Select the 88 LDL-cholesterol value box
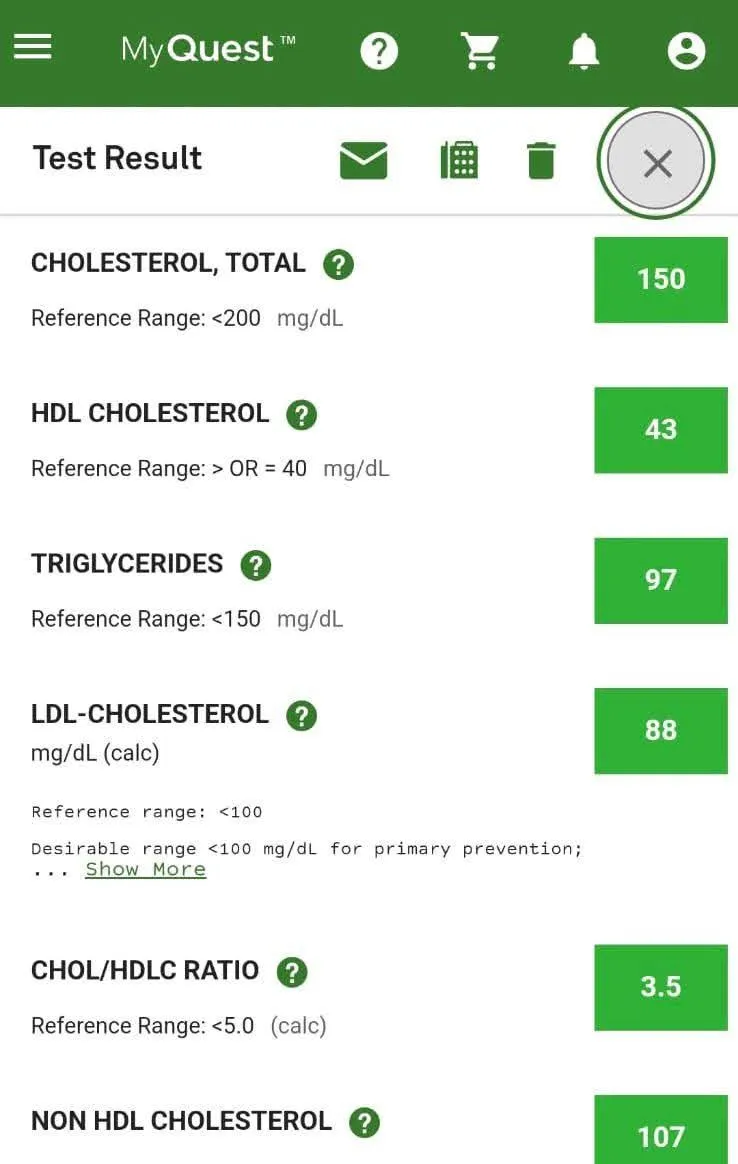Viewport: 738px width, 1164px height. (661, 730)
